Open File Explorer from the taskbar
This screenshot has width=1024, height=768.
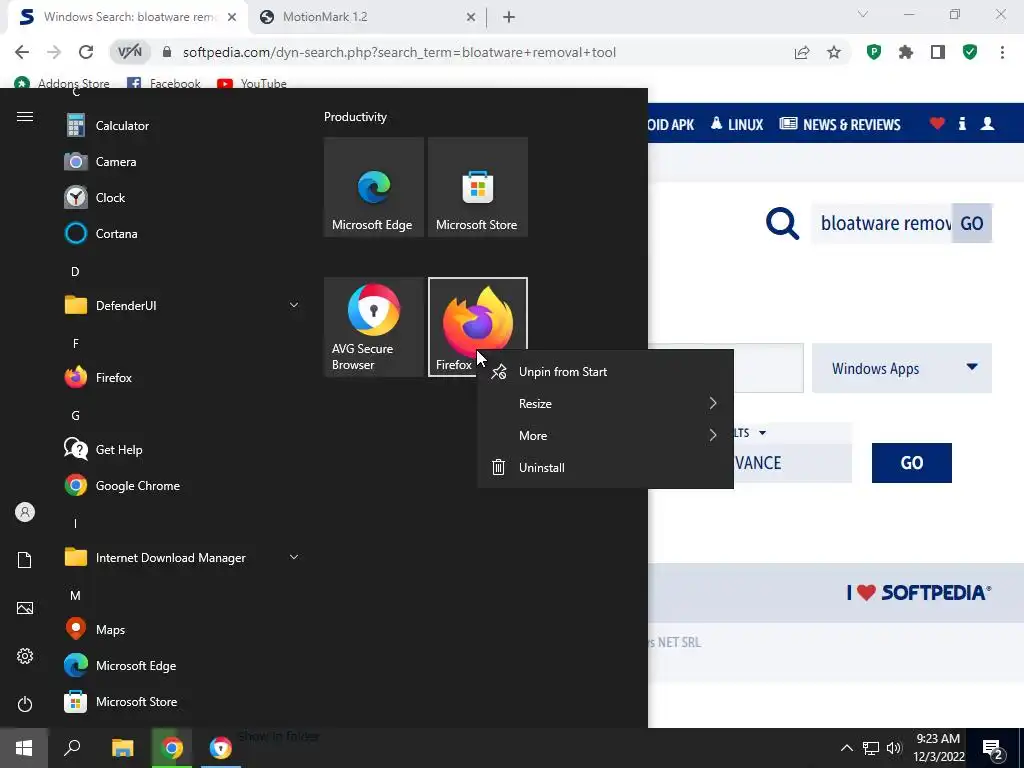coord(122,748)
